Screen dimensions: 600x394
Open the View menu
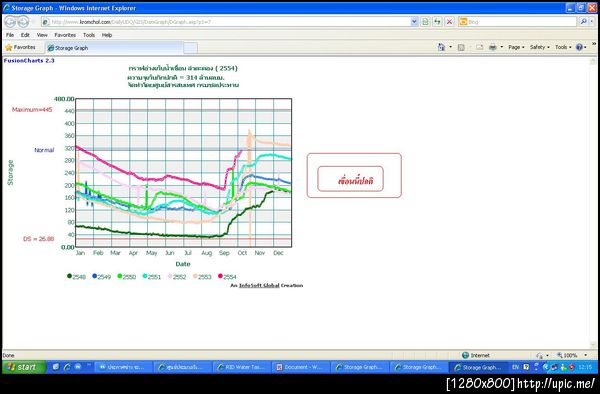(42, 35)
